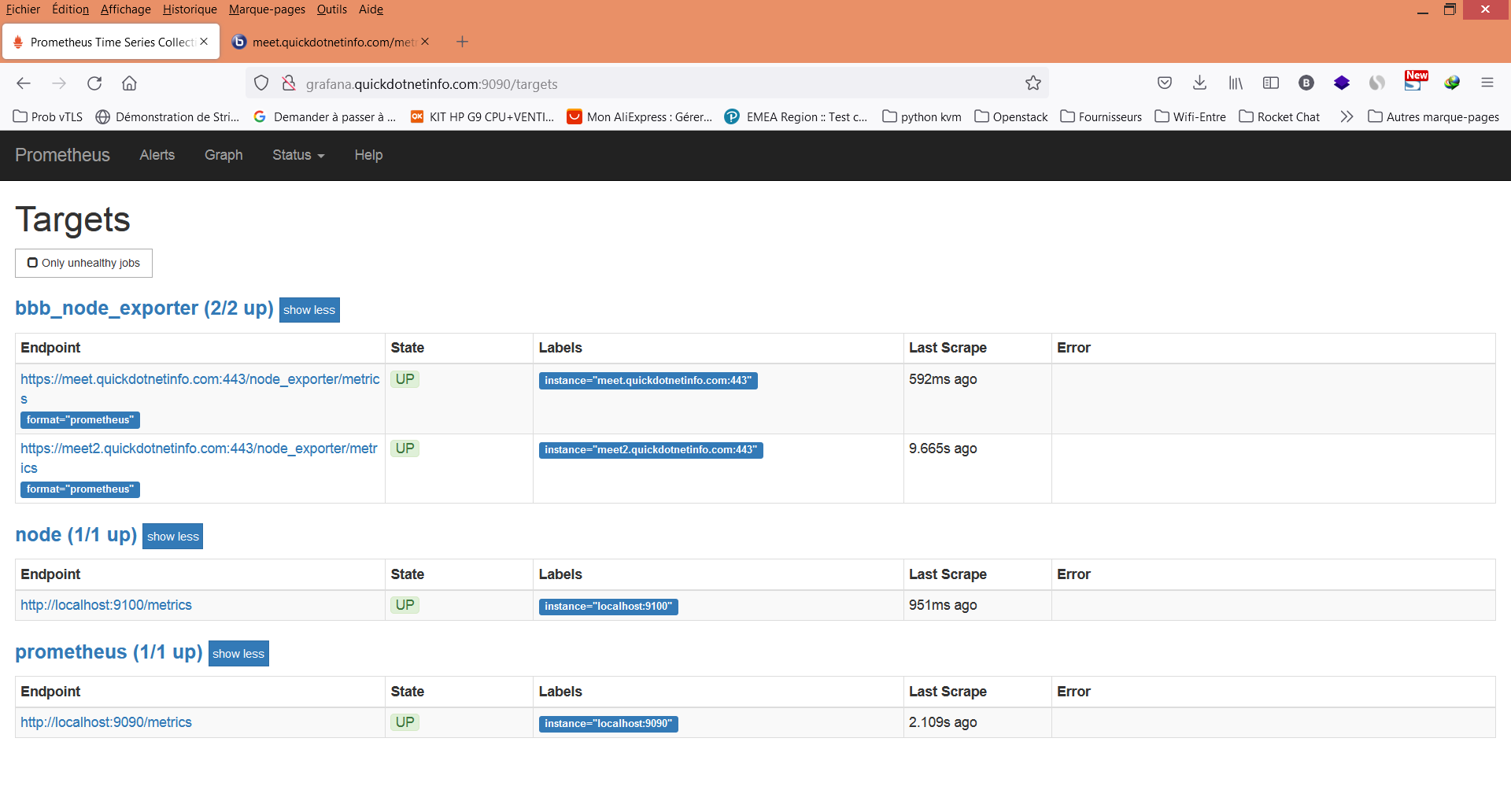The image size is (1511, 812).
Task: Enable the Only unhealthy jobs filter
Action: tap(83, 263)
